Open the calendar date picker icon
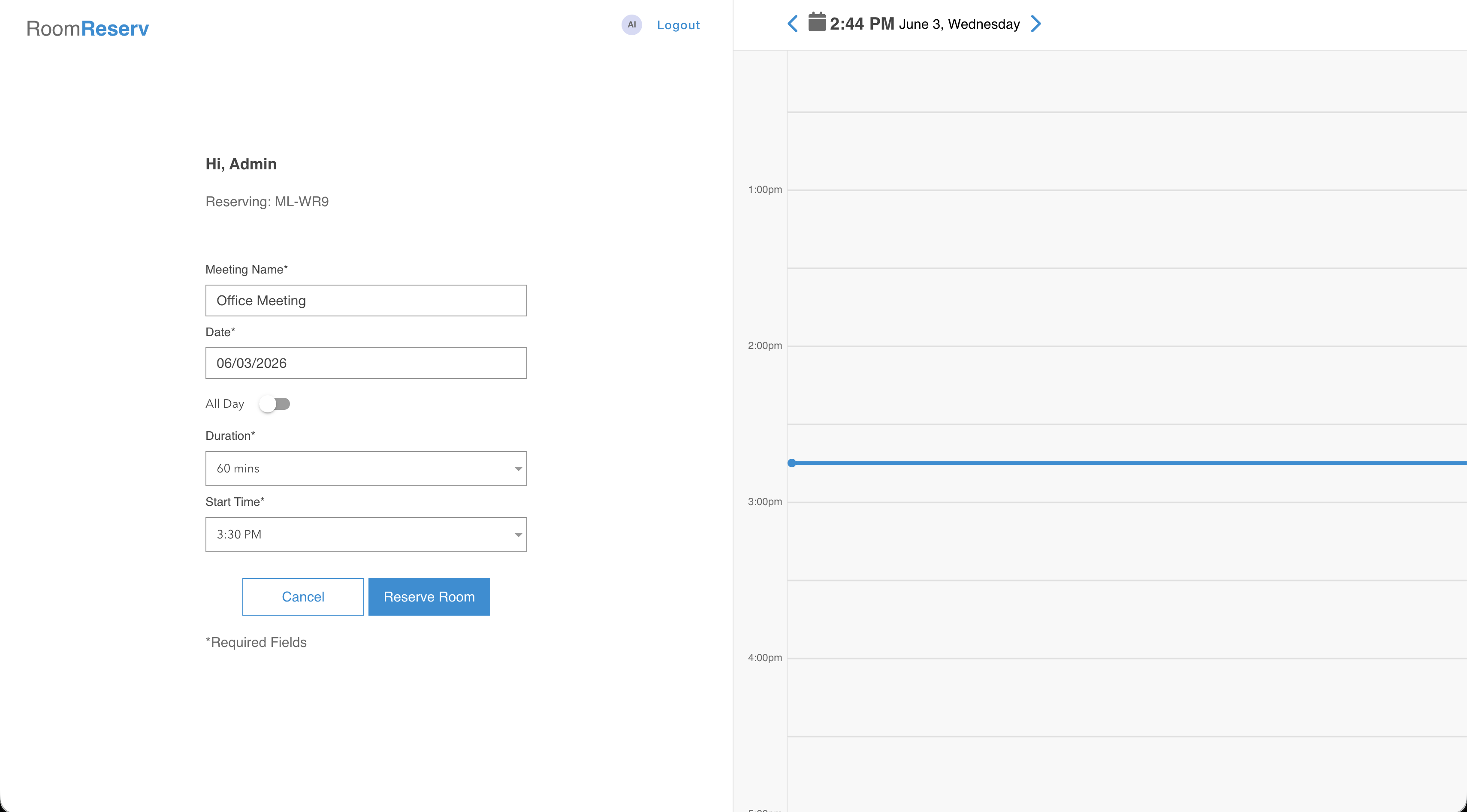 click(817, 23)
